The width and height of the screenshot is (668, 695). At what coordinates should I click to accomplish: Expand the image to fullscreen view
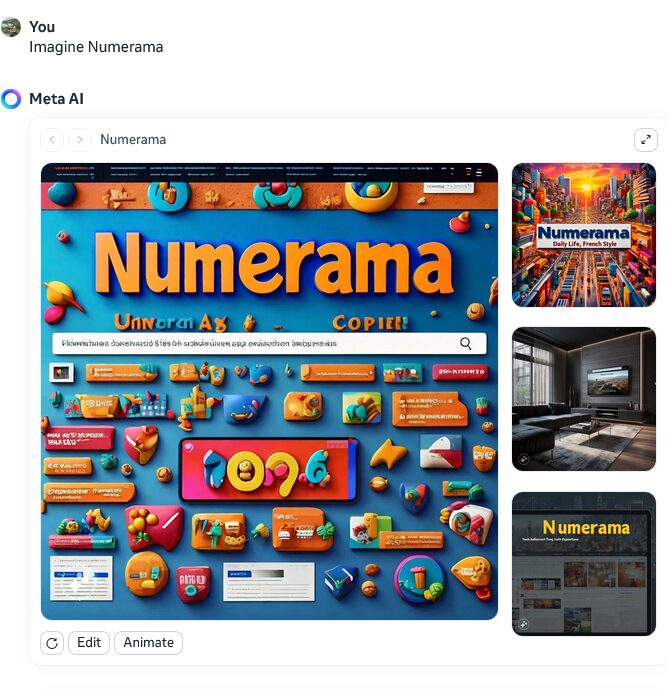646,140
